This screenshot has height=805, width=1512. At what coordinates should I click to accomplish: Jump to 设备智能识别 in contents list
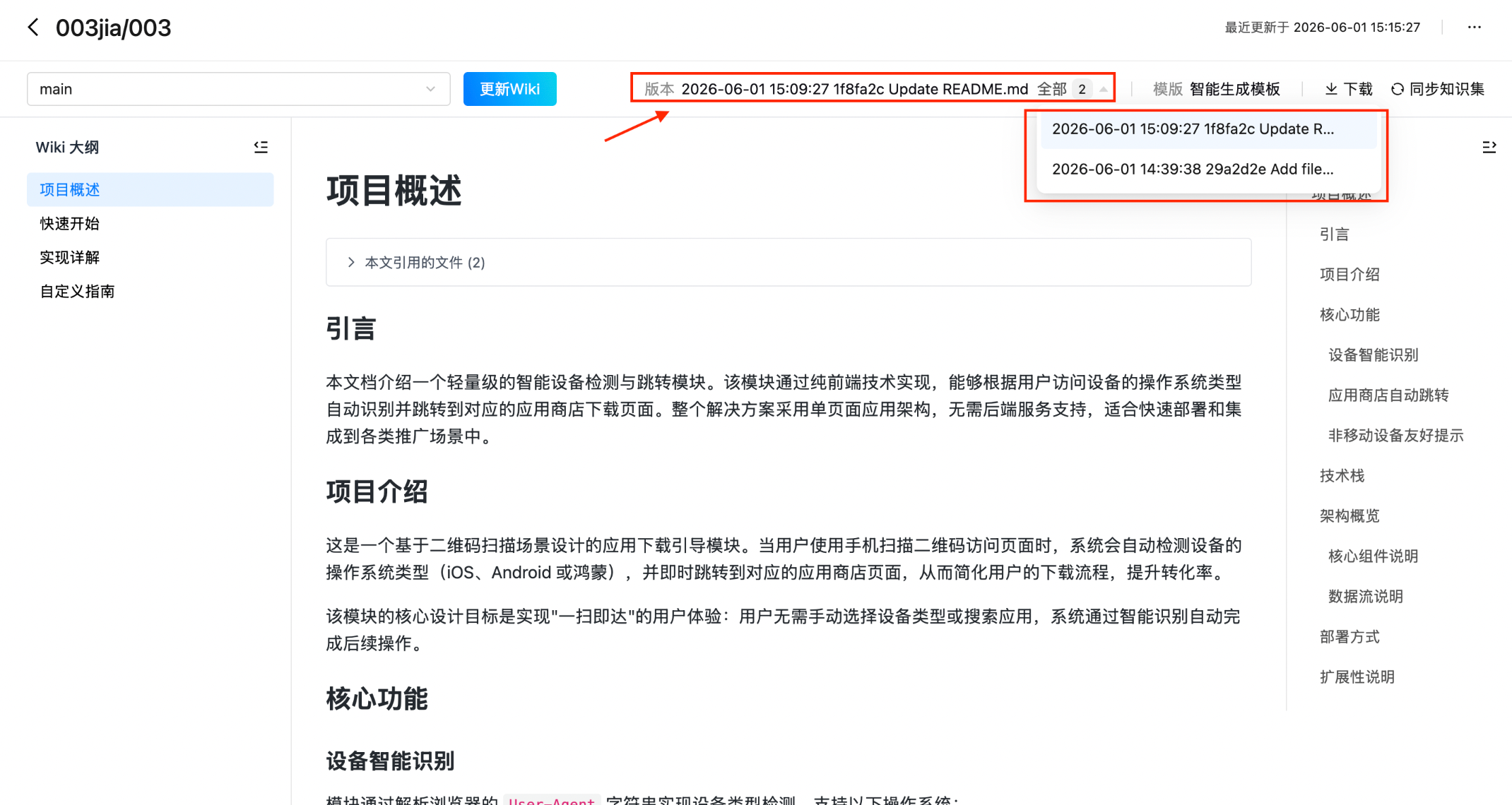pos(1373,355)
